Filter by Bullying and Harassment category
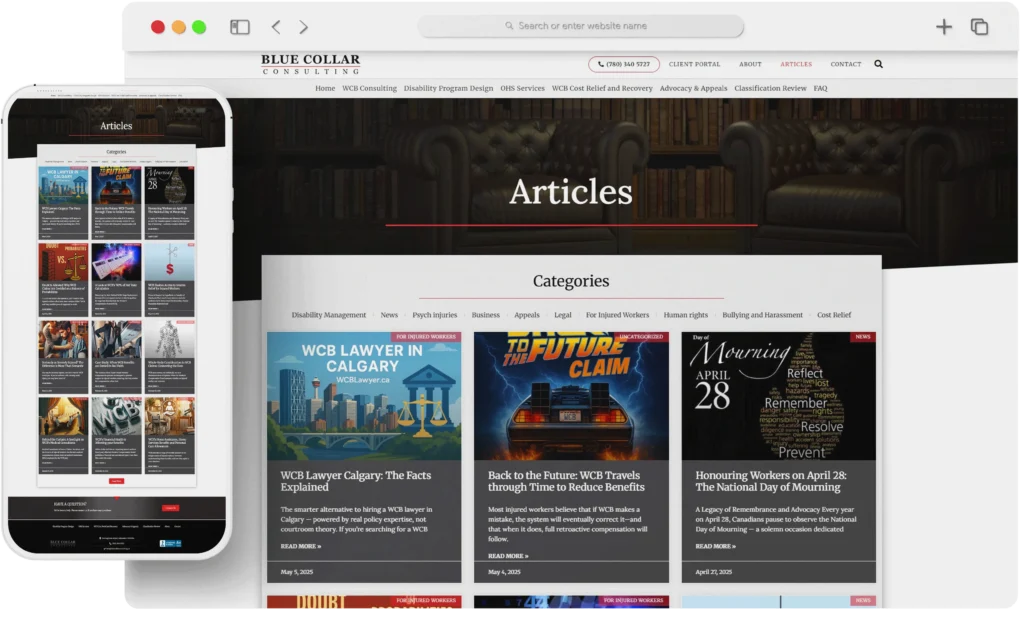The width and height of the screenshot is (1024, 617). 762,315
